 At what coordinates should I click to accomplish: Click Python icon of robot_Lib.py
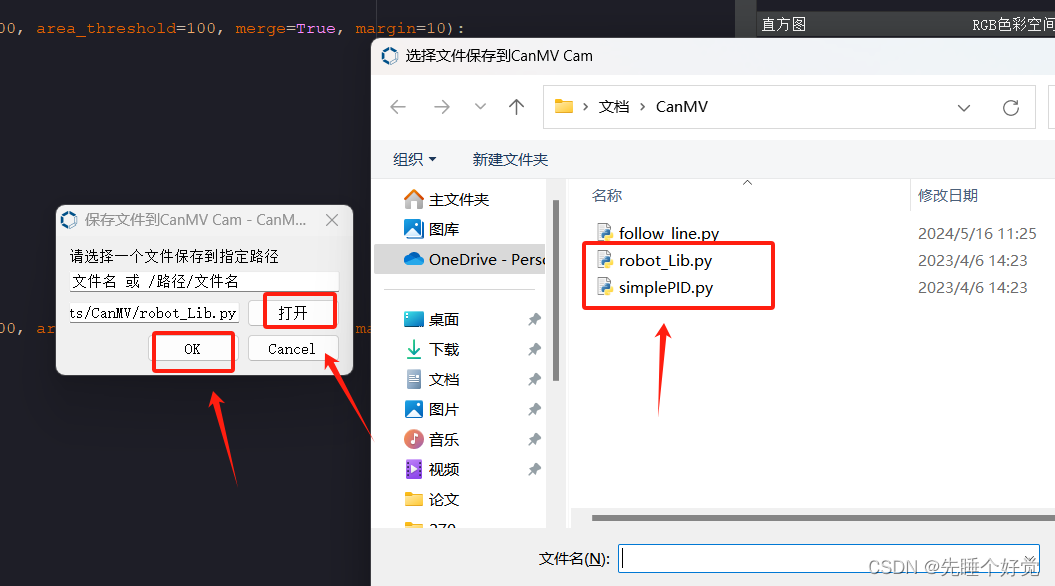(x=605, y=260)
